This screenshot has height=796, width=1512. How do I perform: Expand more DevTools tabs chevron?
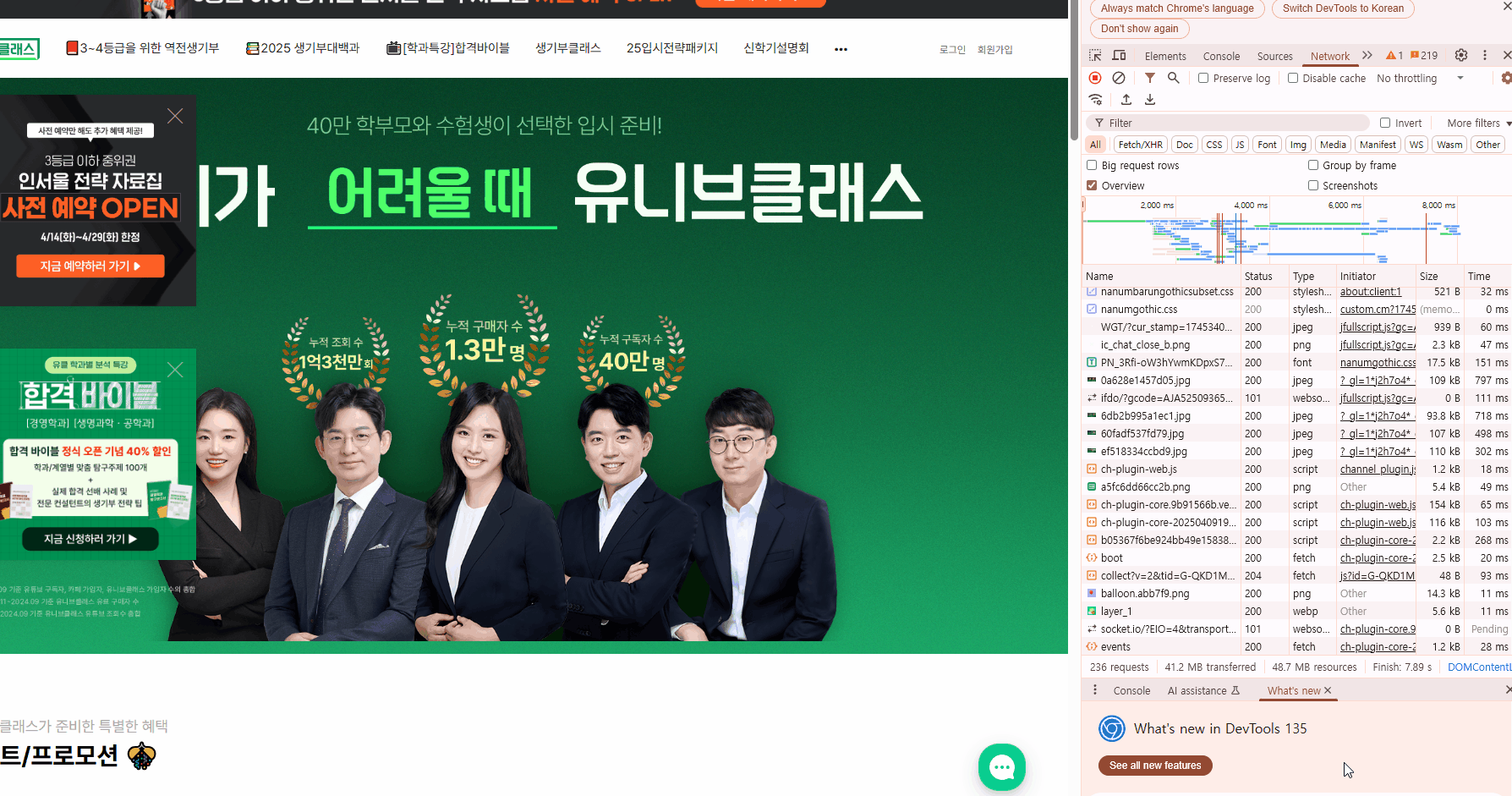[x=1367, y=55]
